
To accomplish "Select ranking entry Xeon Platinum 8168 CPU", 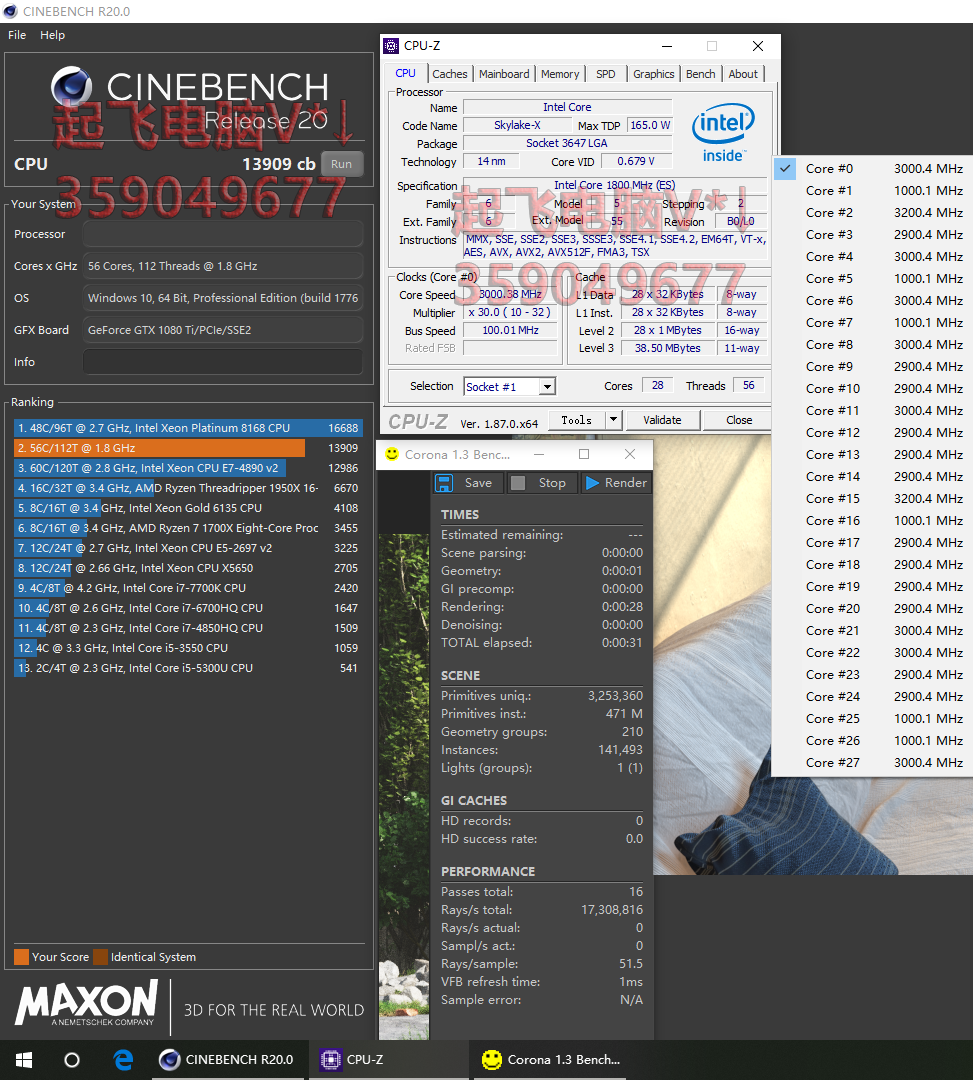I will tap(187, 428).
